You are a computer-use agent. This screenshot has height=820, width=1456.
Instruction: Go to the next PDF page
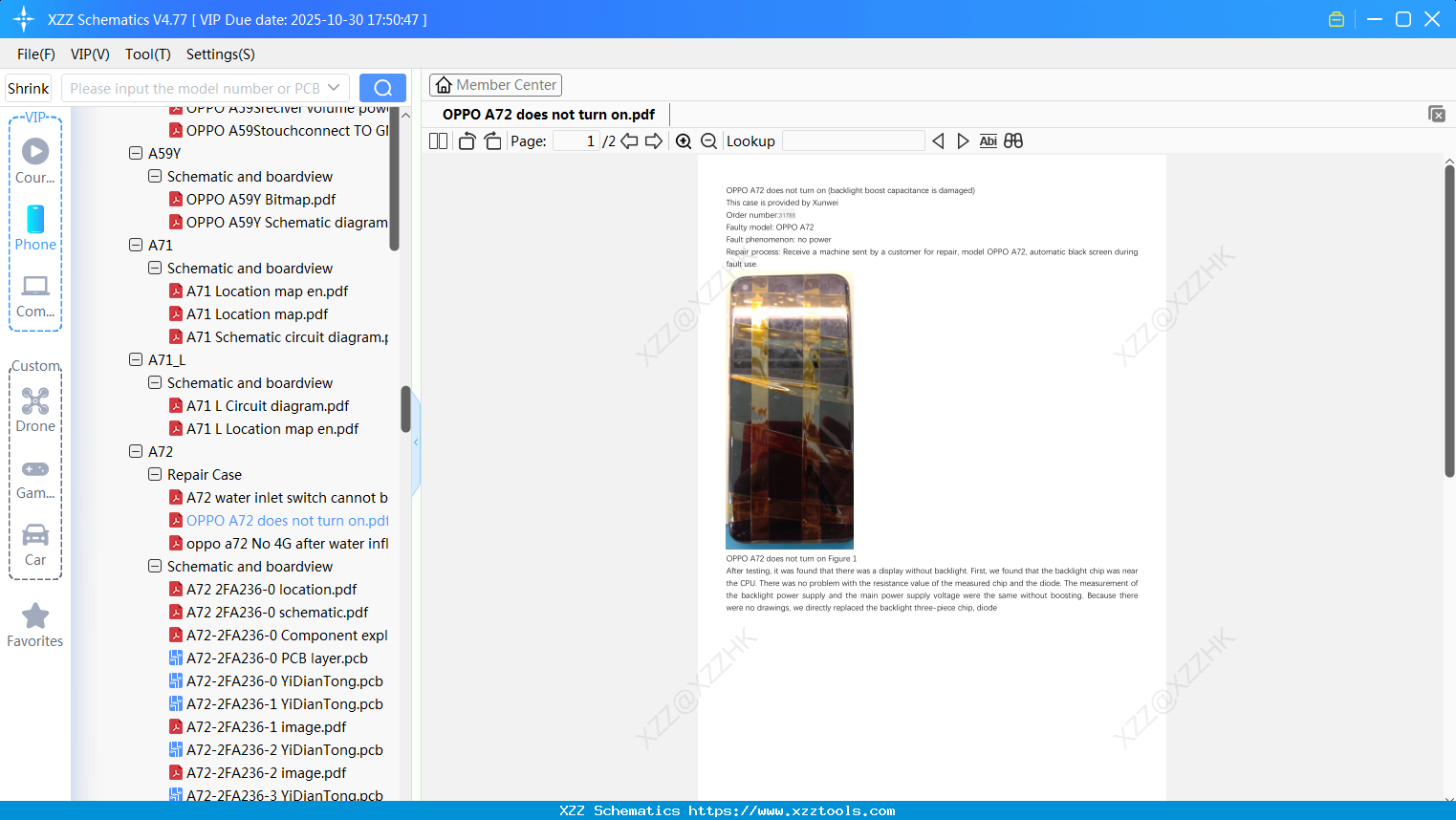[654, 141]
